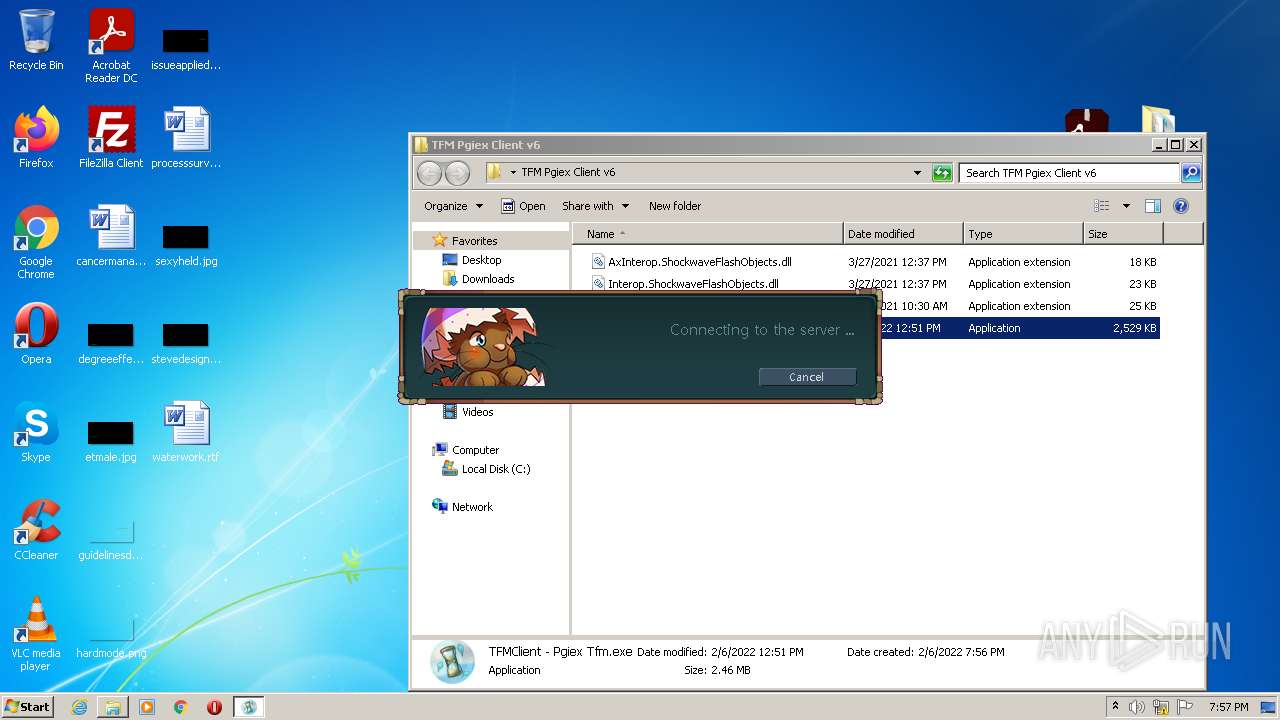The height and width of the screenshot is (720, 1280).
Task: Show hidden system tray icons arrow
Action: coord(1115,707)
